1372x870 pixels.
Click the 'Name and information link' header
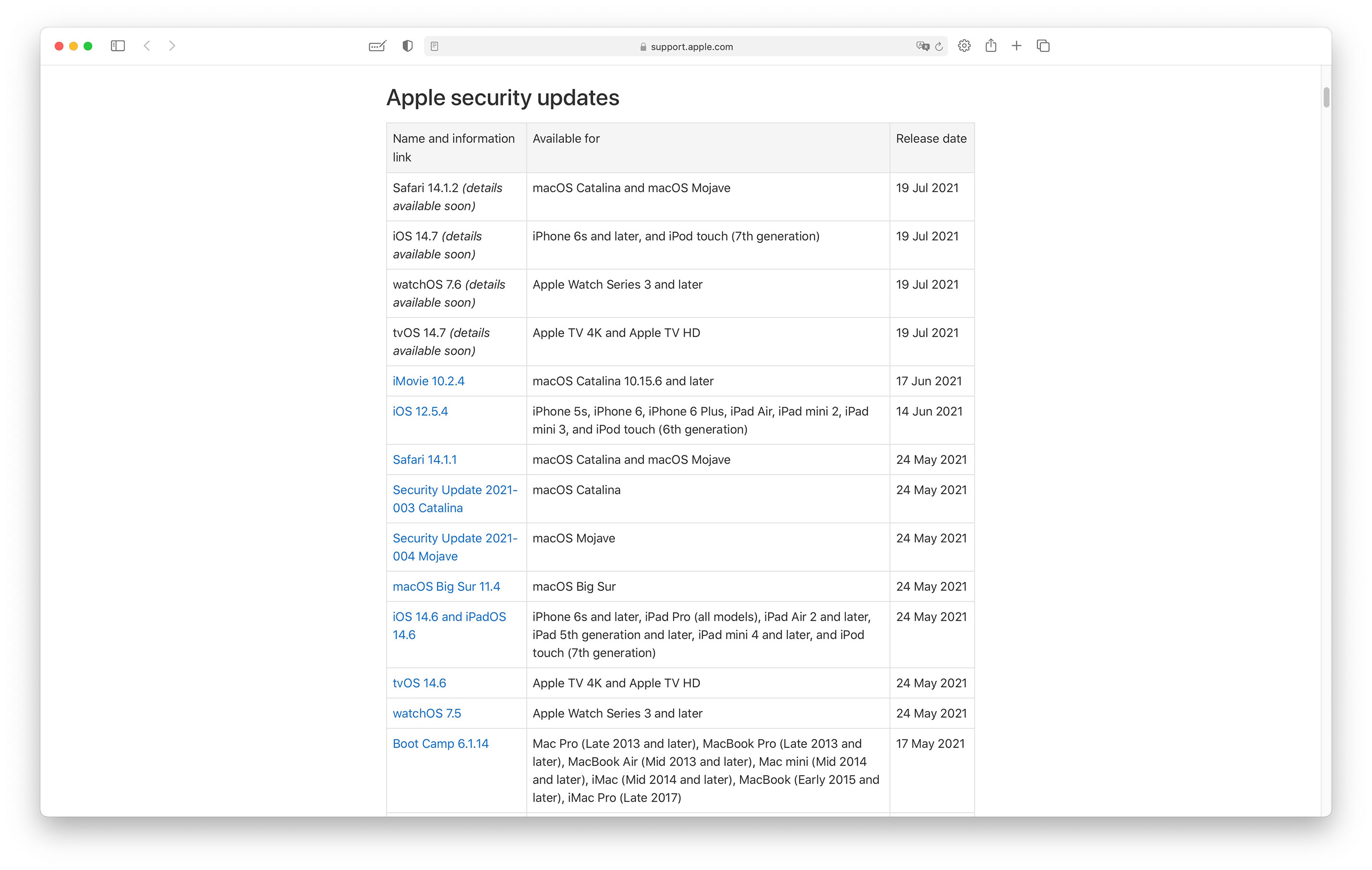456,147
